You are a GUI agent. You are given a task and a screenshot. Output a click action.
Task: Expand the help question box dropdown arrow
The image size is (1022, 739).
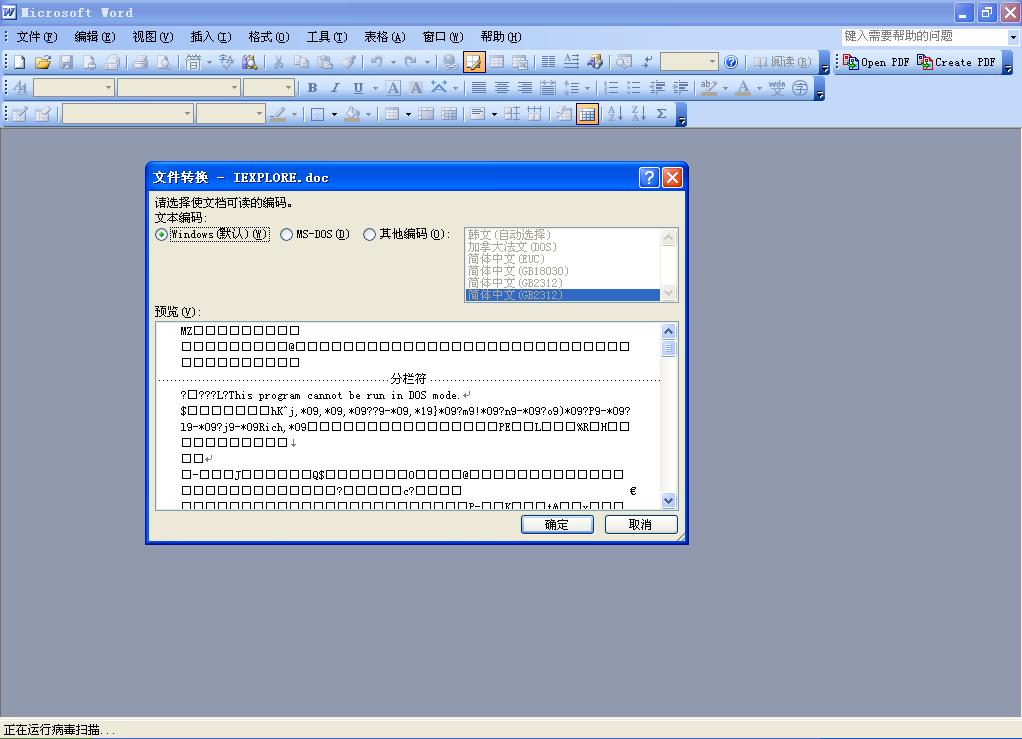point(1013,37)
